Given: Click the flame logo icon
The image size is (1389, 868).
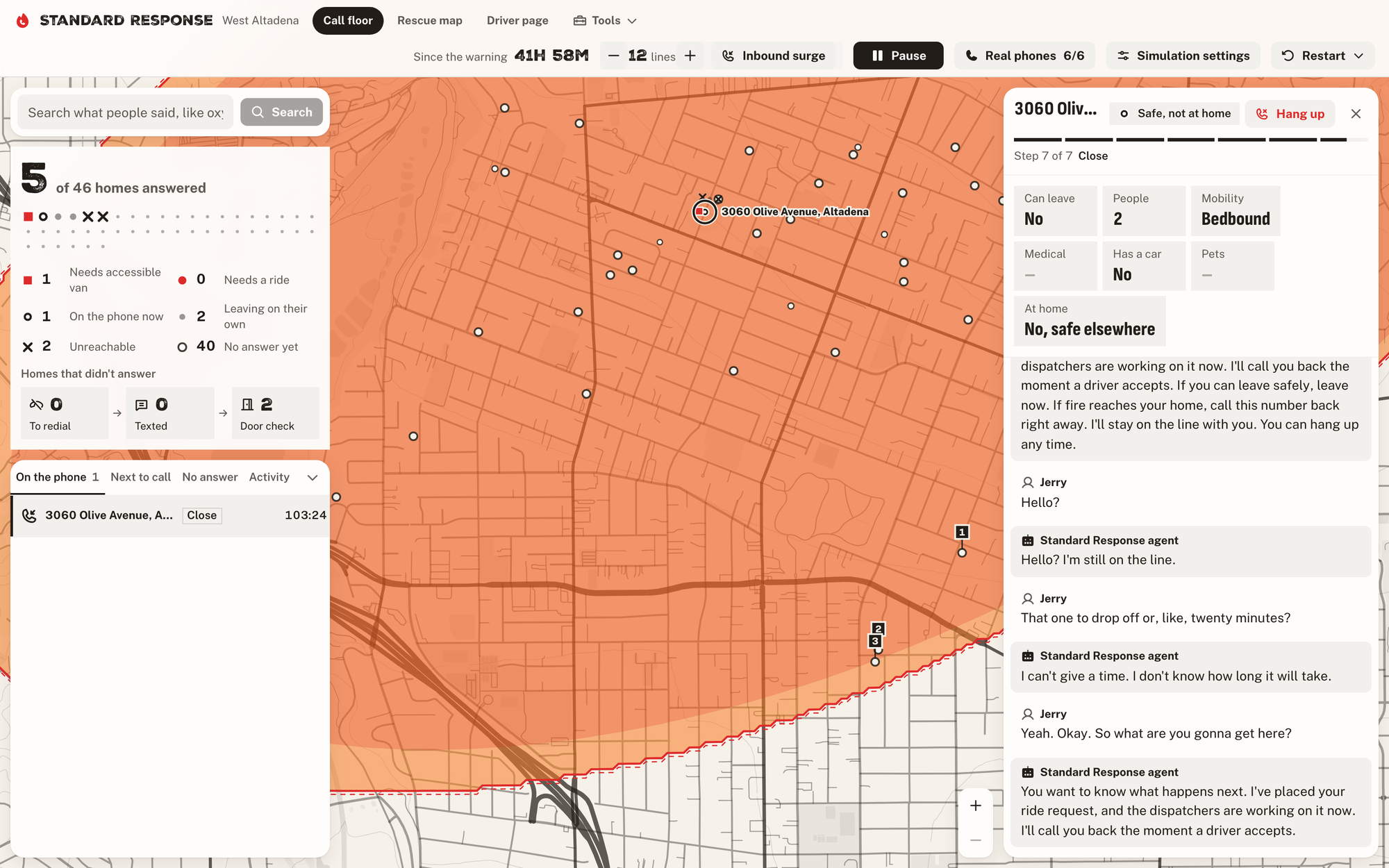Looking at the screenshot, I should pyautogui.click(x=23, y=20).
